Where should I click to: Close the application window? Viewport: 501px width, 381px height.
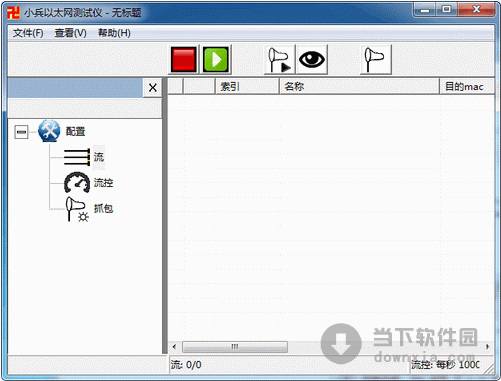476,10
